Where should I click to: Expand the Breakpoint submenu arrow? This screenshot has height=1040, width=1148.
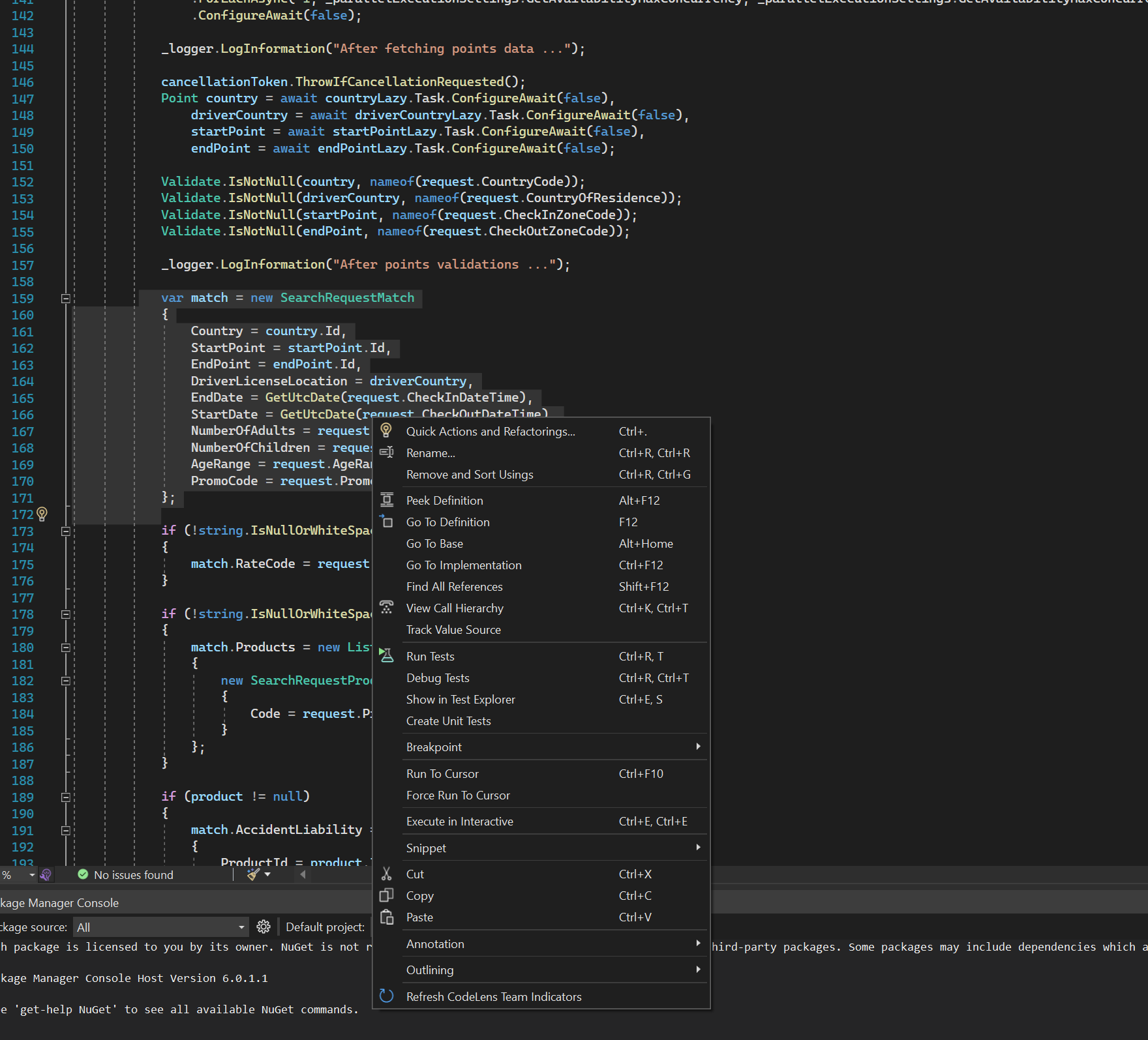(x=698, y=746)
